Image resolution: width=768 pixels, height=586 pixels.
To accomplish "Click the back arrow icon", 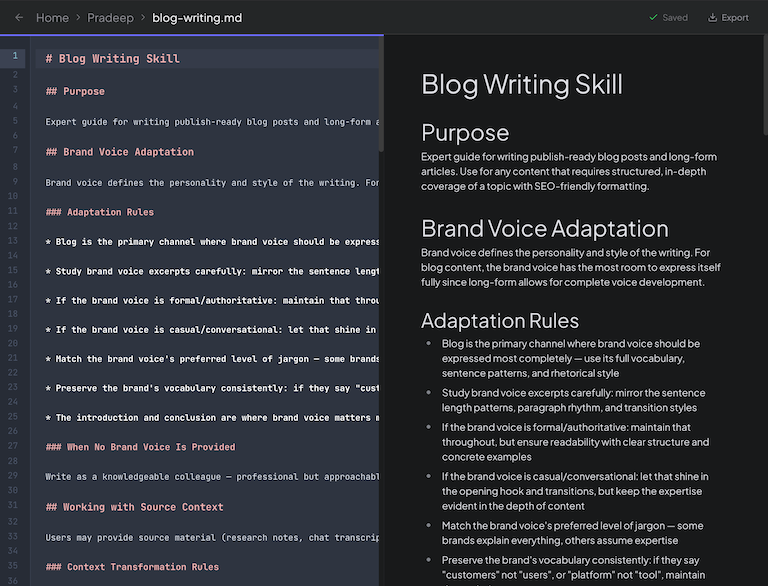I will (x=19, y=18).
